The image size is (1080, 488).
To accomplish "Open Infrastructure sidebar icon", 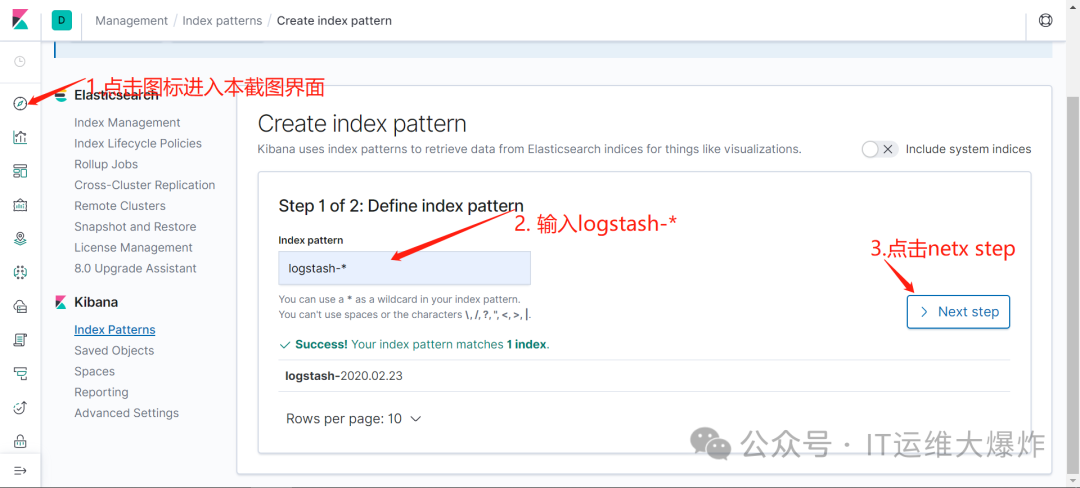I will coord(20,306).
